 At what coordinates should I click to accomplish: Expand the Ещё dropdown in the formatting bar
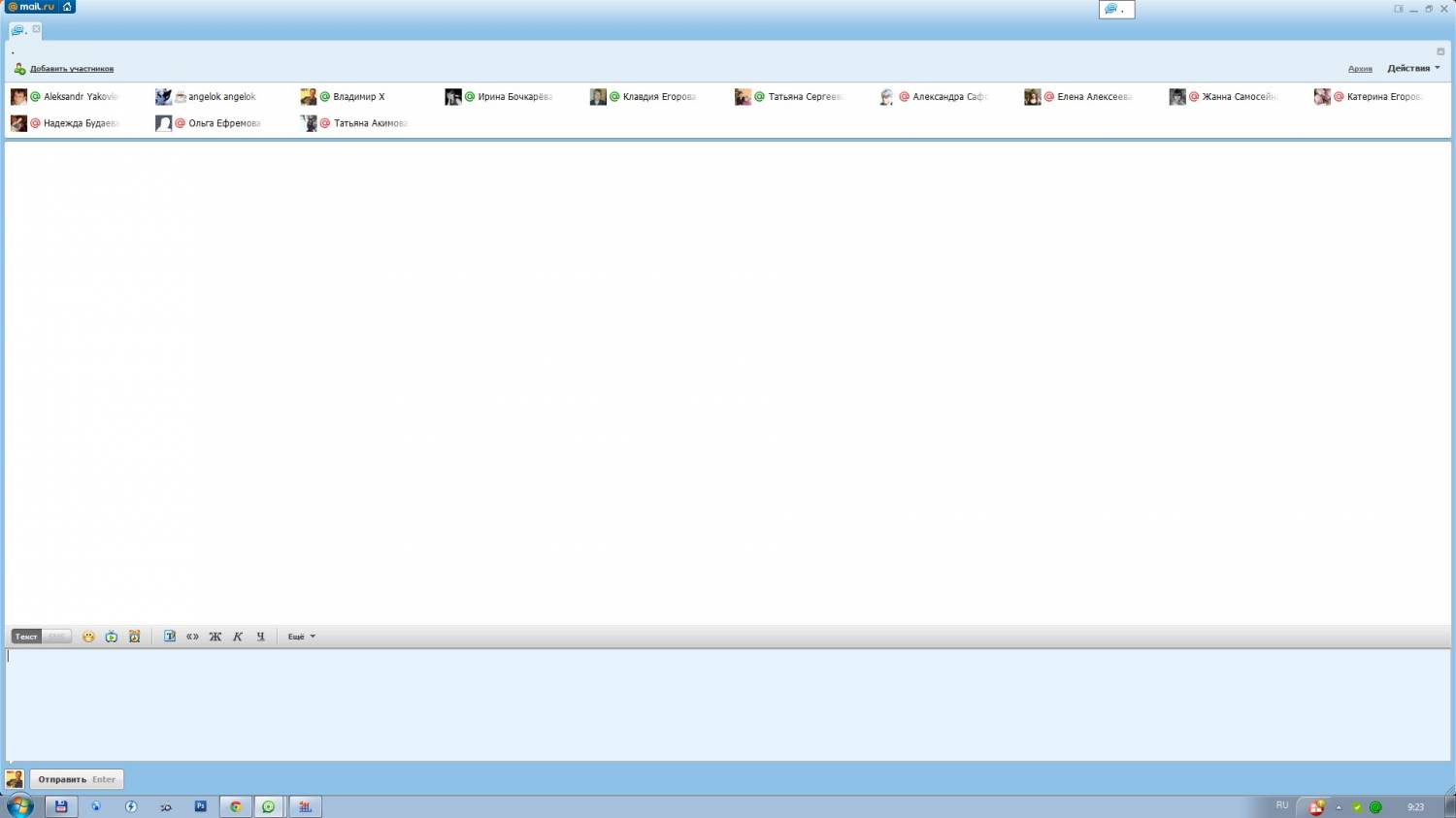click(x=301, y=637)
